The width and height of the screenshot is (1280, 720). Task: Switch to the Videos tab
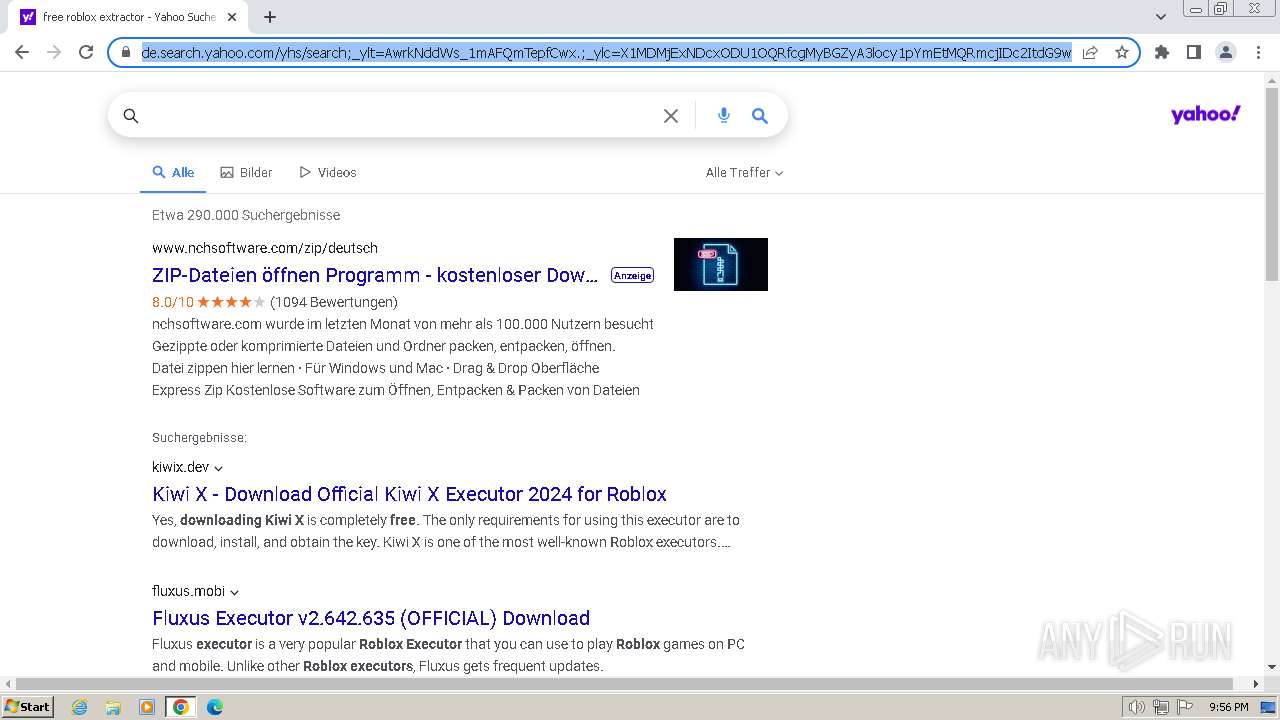tap(327, 172)
